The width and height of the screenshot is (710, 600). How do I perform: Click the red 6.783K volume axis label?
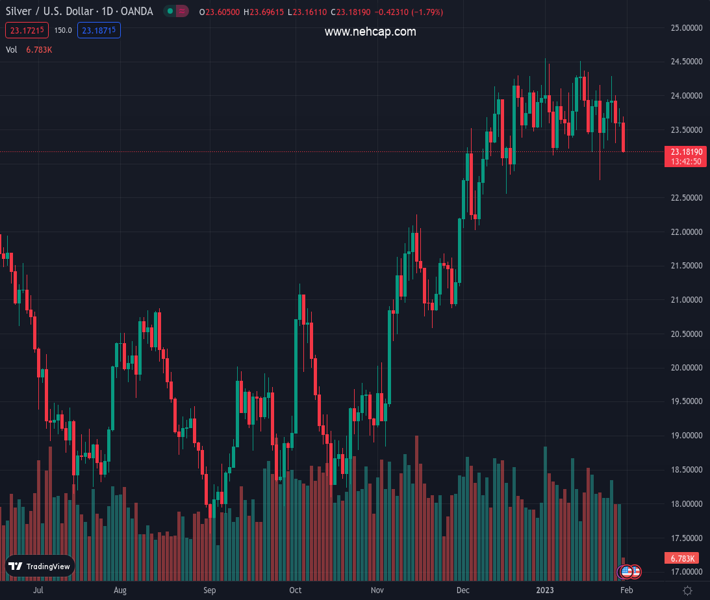[x=684, y=557]
